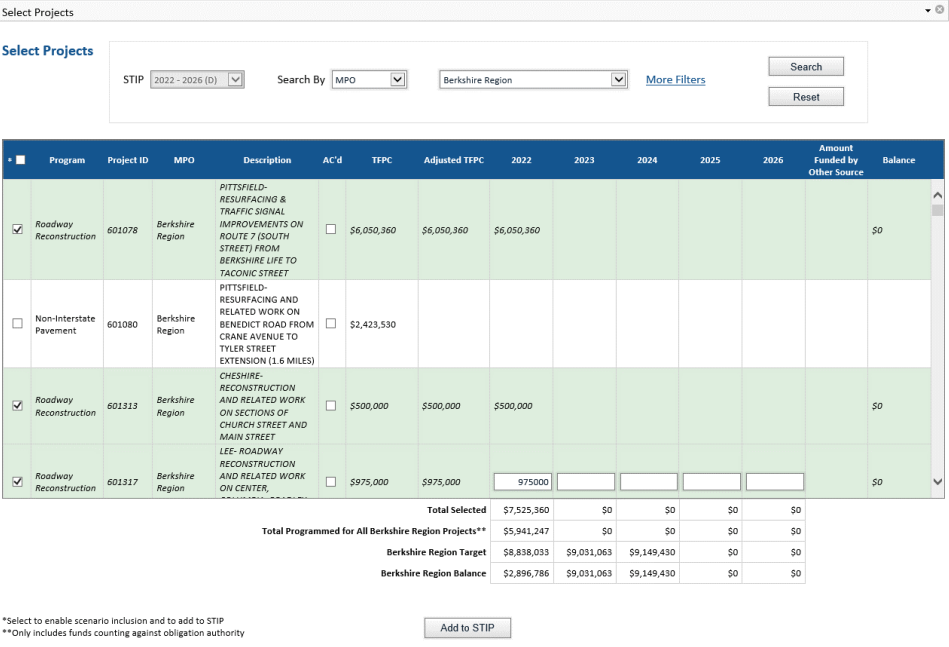
Task: Collapse the Select Projects panel
Action: coord(928,10)
